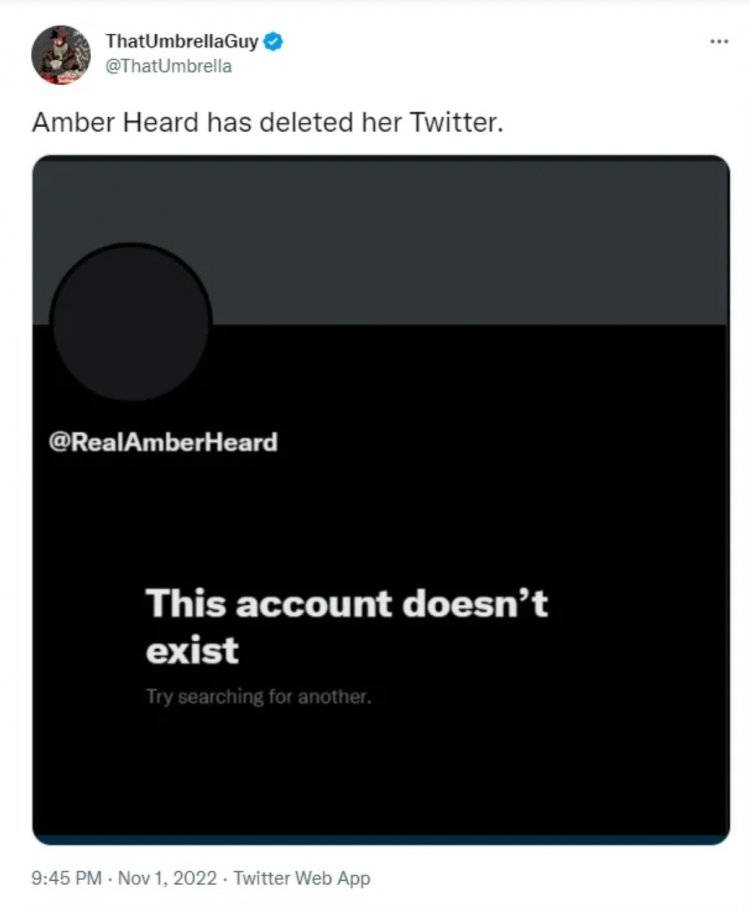The width and height of the screenshot is (750, 911).
Task: Click the blue verified badge beside ThatUmbrellaGuy
Action: (273, 42)
